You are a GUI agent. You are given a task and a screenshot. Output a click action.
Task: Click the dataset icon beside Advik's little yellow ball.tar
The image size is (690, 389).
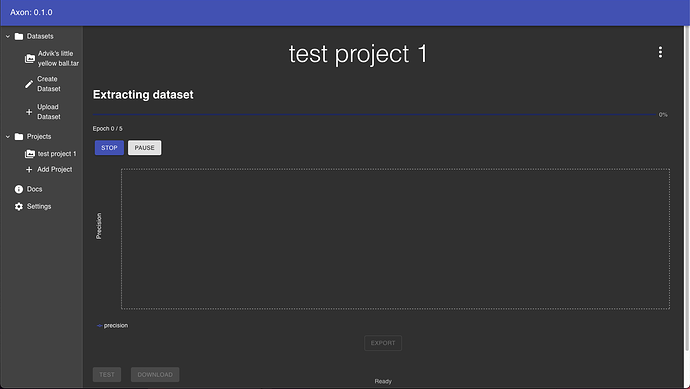tap(29, 59)
